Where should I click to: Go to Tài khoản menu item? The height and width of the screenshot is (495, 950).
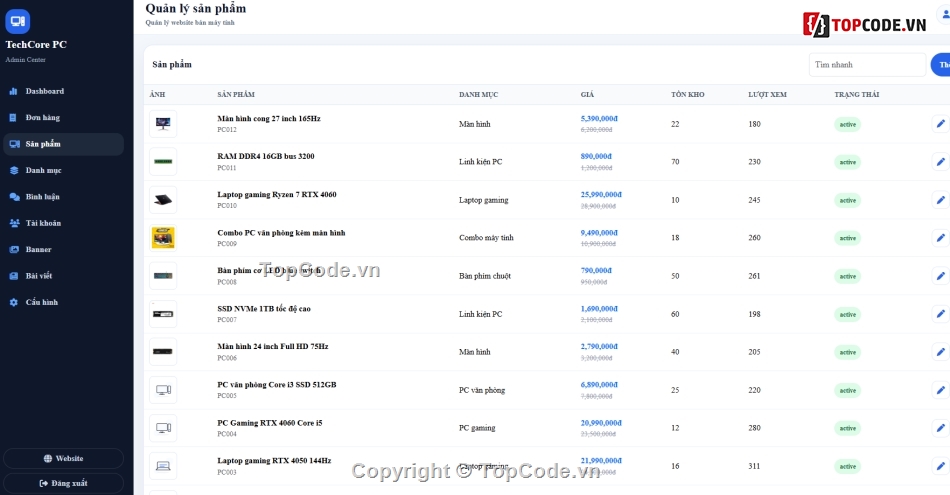point(63,223)
